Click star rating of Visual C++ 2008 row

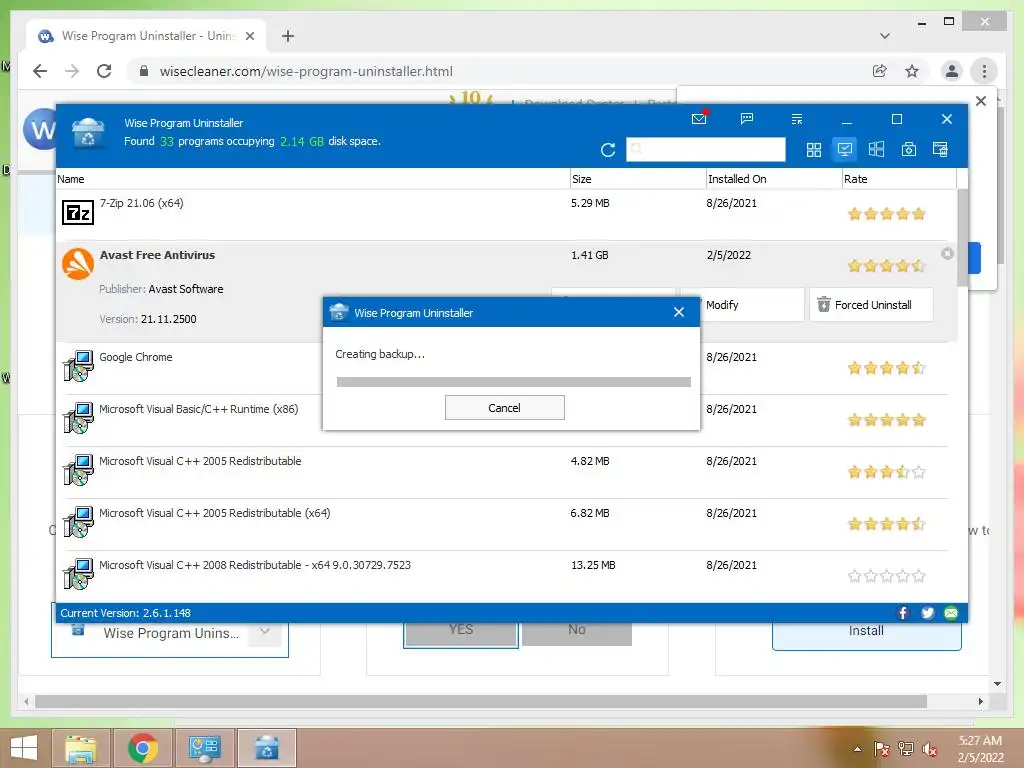886,576
